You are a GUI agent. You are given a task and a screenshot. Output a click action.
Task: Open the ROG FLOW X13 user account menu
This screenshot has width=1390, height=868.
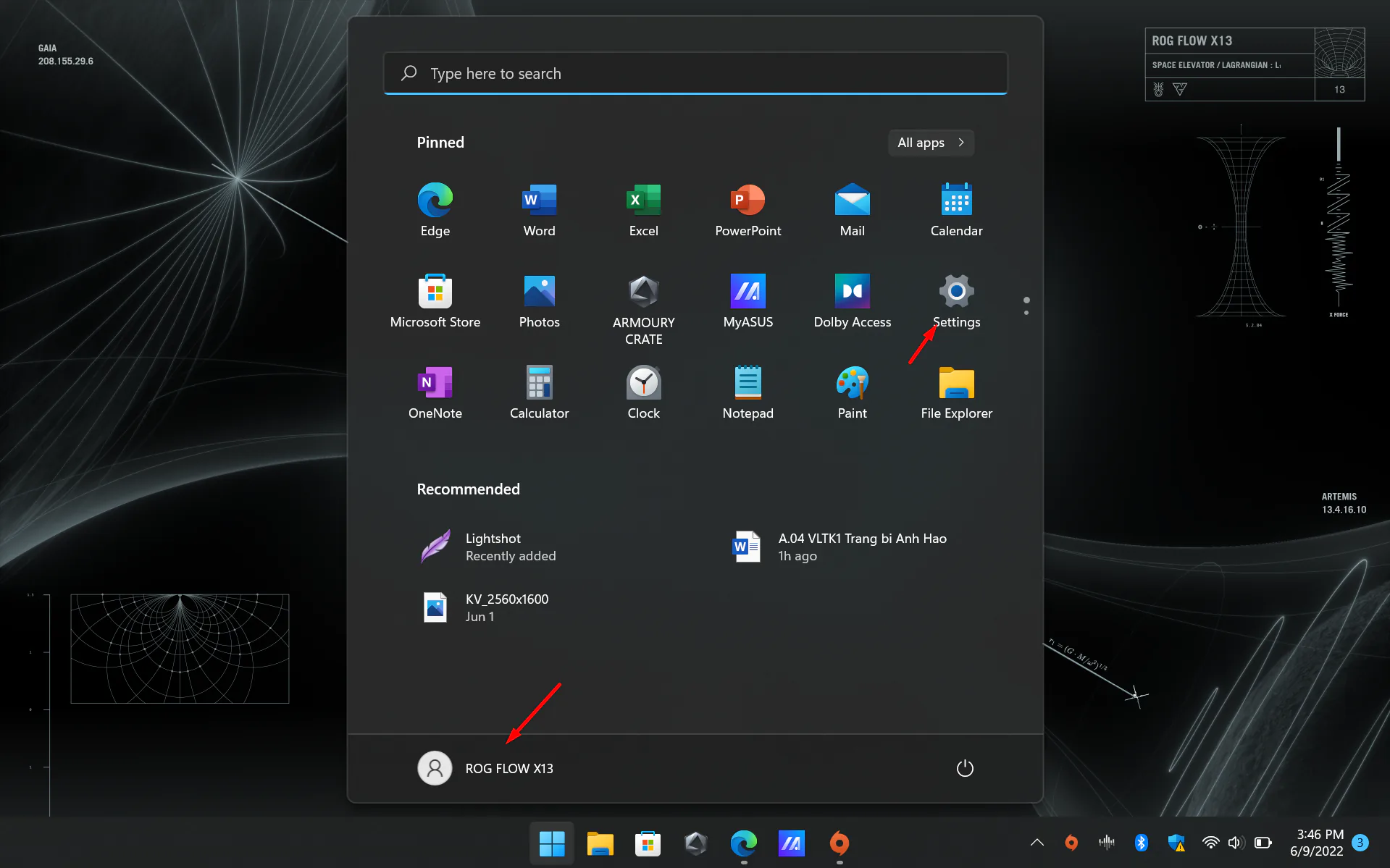click(x=485, y=768)
